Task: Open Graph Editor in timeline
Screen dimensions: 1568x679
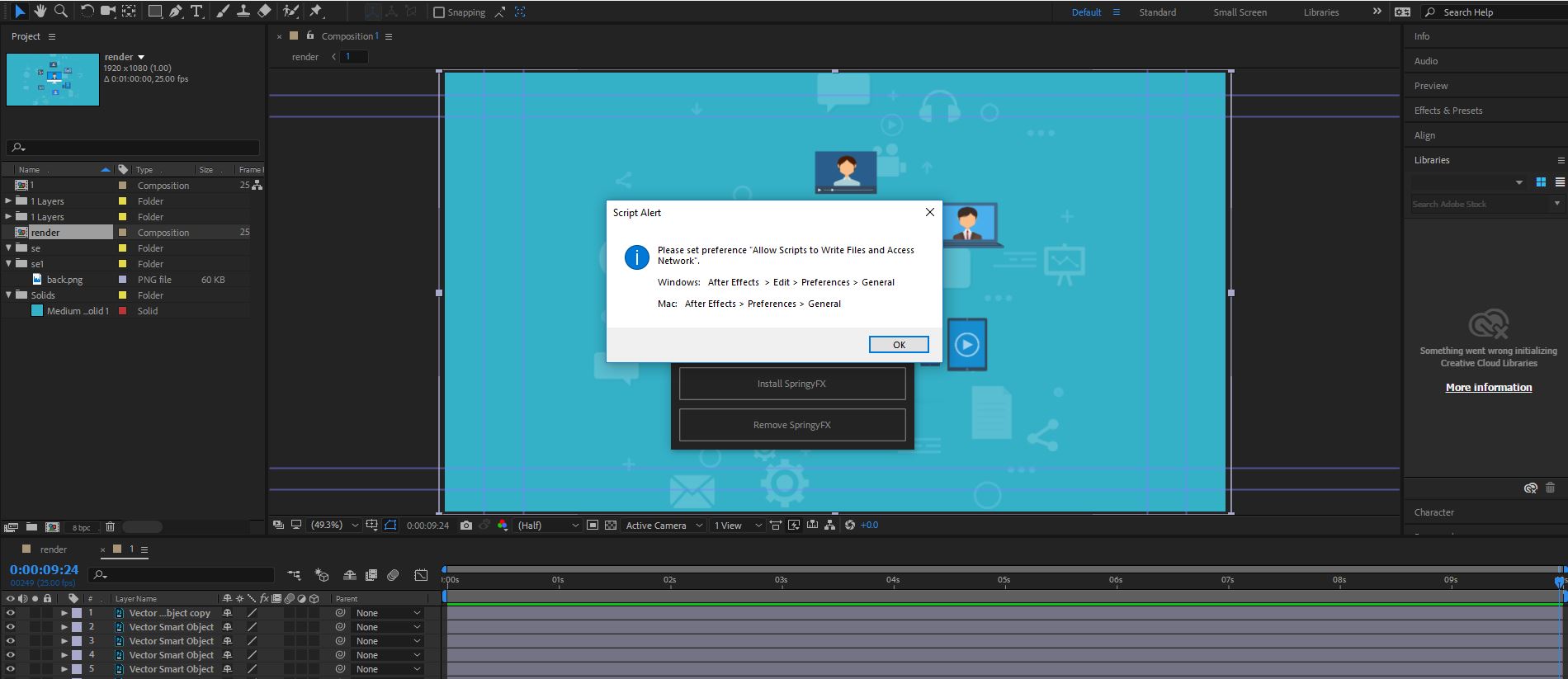Action: [x=421, y=575]
